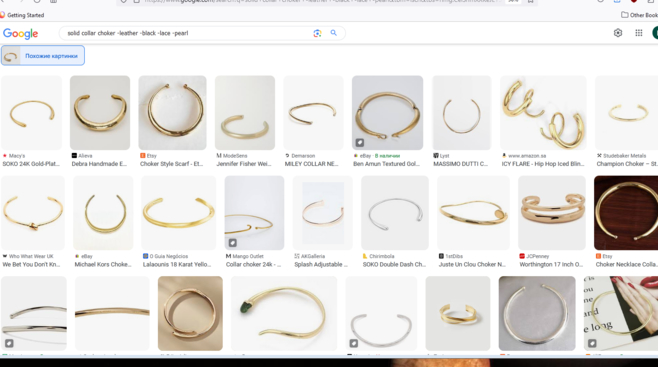Select the Michael Kors Choker eBay image
Screen dimensions: 658x367
click(103, 213)
